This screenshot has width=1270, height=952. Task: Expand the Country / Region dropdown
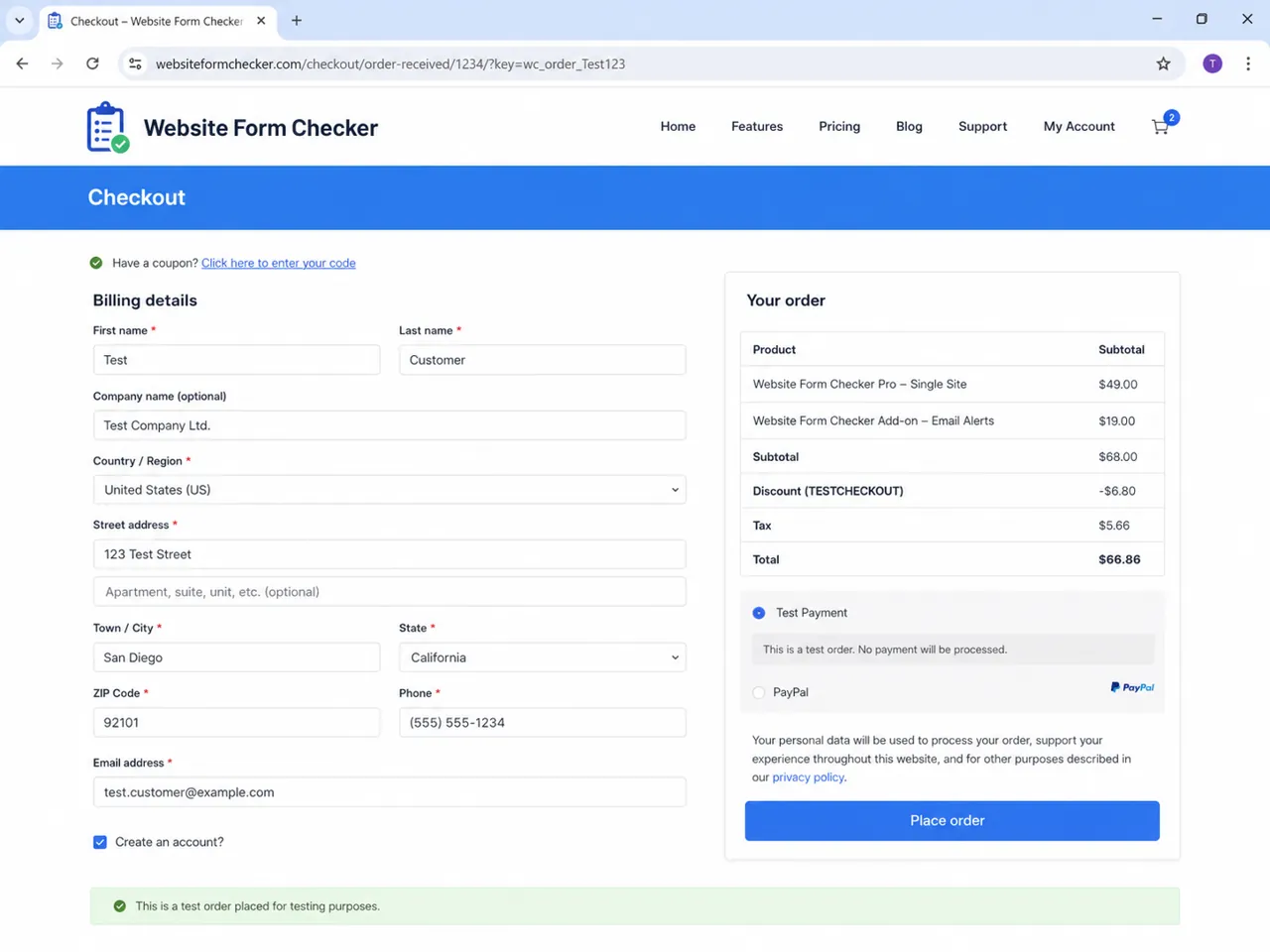point(389,490)
